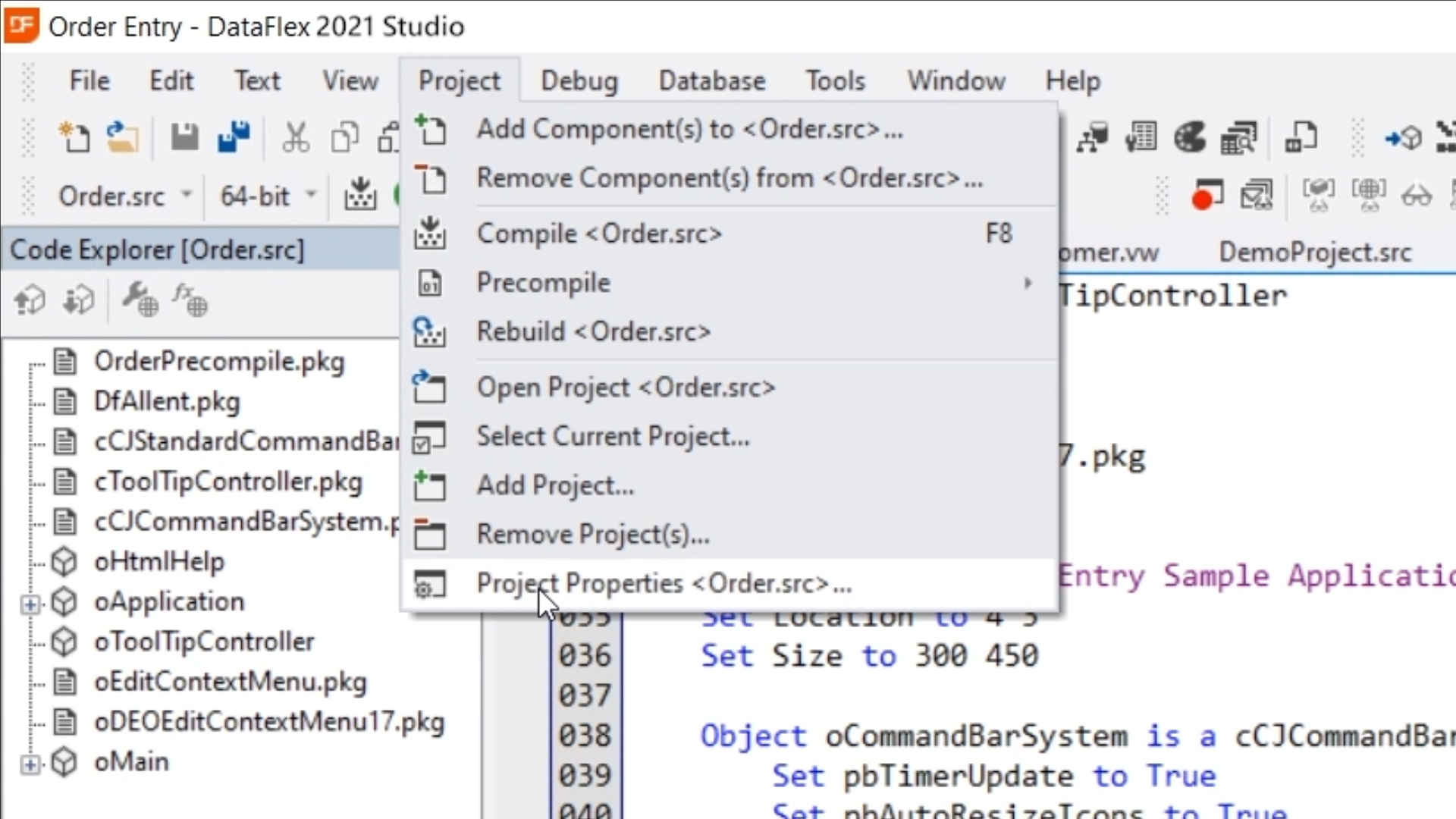Expand the oApplication tree node

coord(30,604)
